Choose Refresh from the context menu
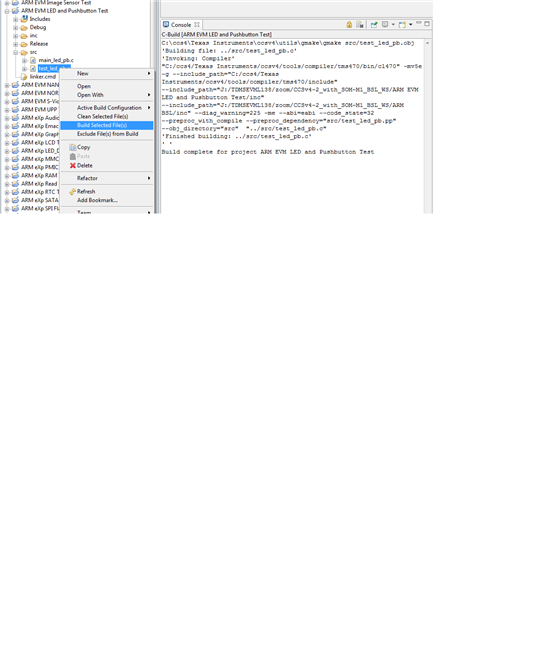The width and height of the screenshot is (550, 660). (107, 192)
